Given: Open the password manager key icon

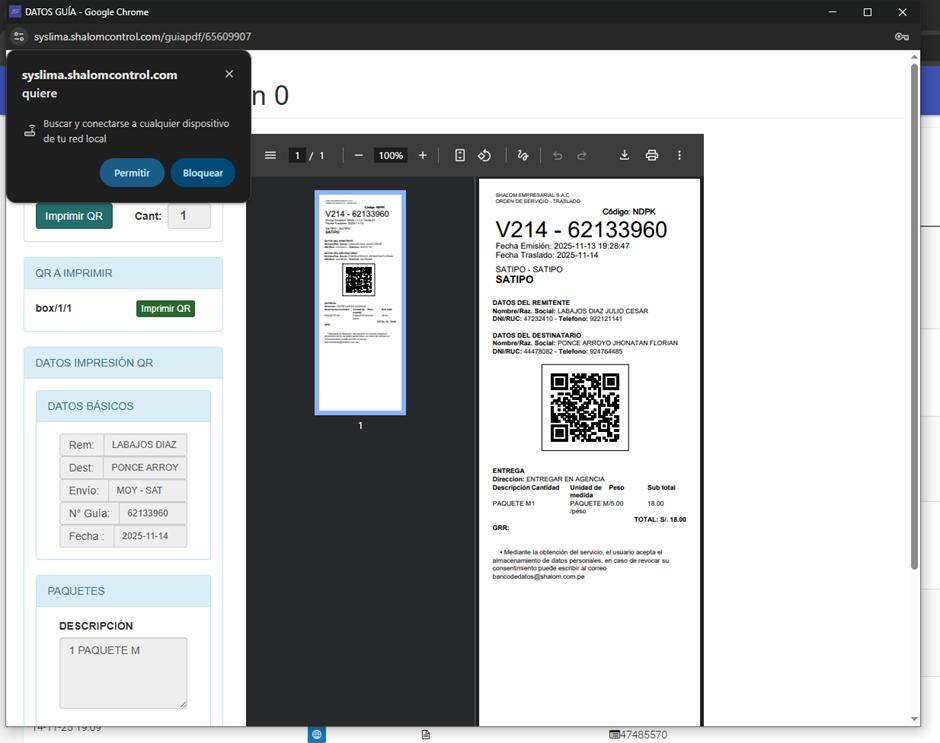Looking at the screenshot, I should point(901,37).
